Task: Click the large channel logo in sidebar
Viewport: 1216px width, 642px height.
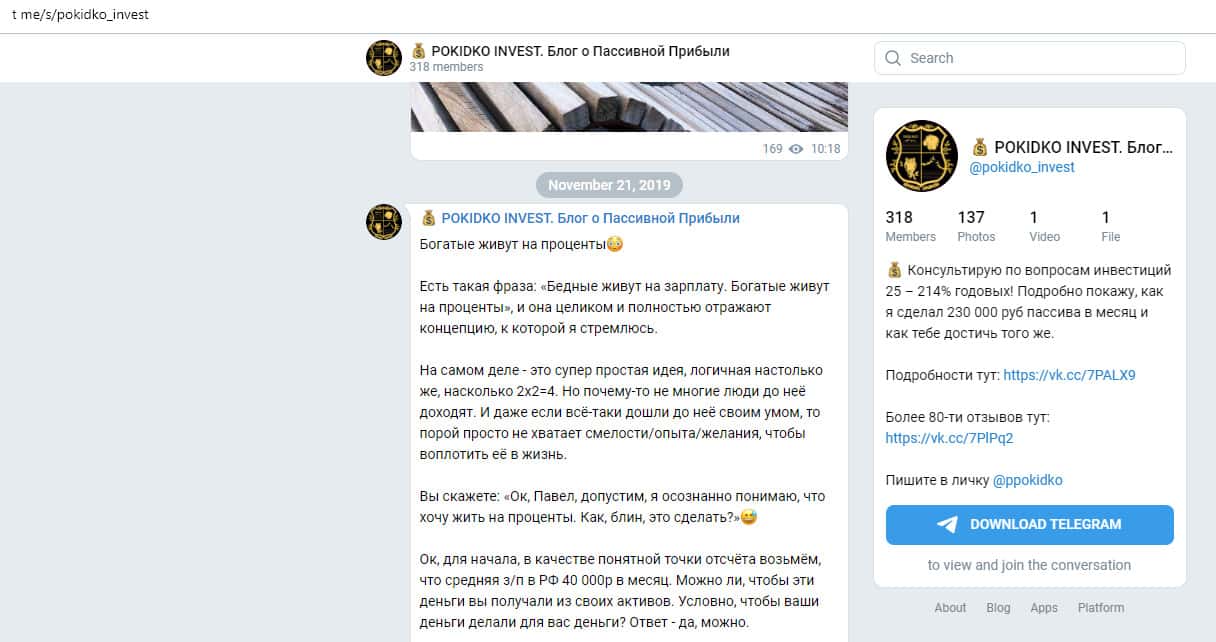Action: coord(922,156)
